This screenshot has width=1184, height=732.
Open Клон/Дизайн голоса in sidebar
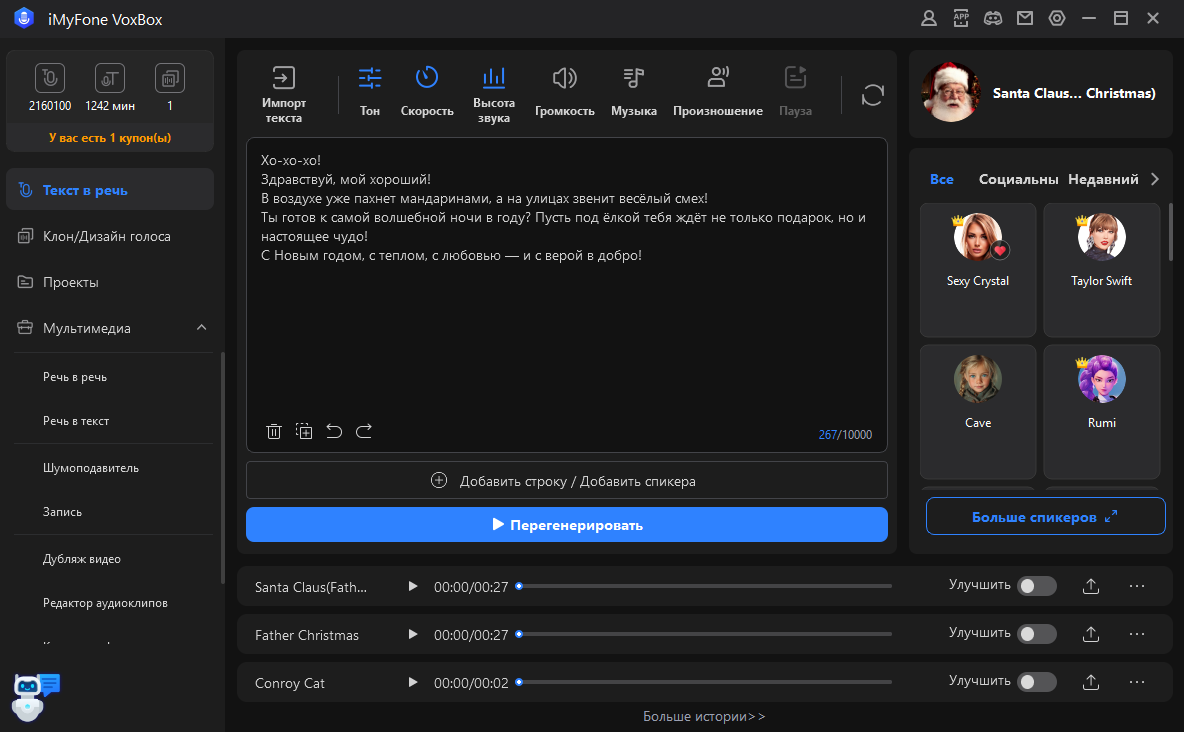tap(106, 236)
